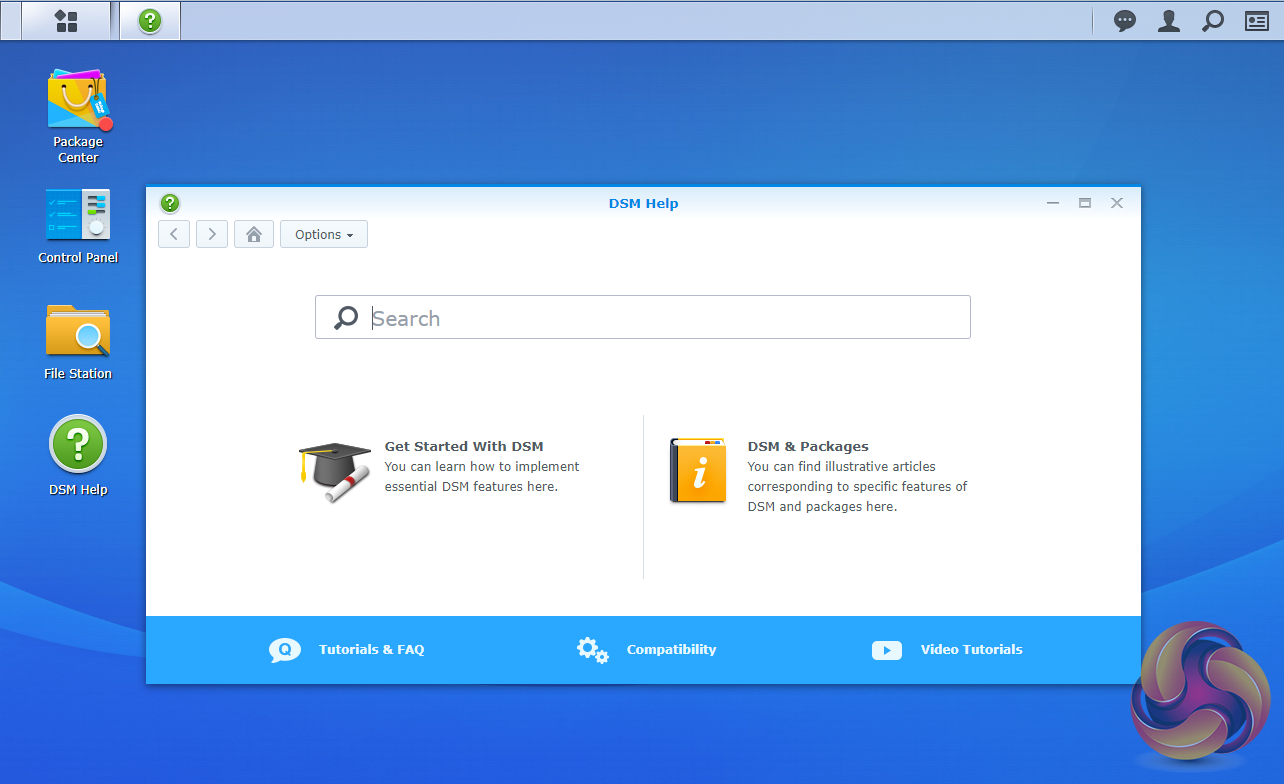Click the orange info book icon

pyautogui.click(x=698, y=471)
